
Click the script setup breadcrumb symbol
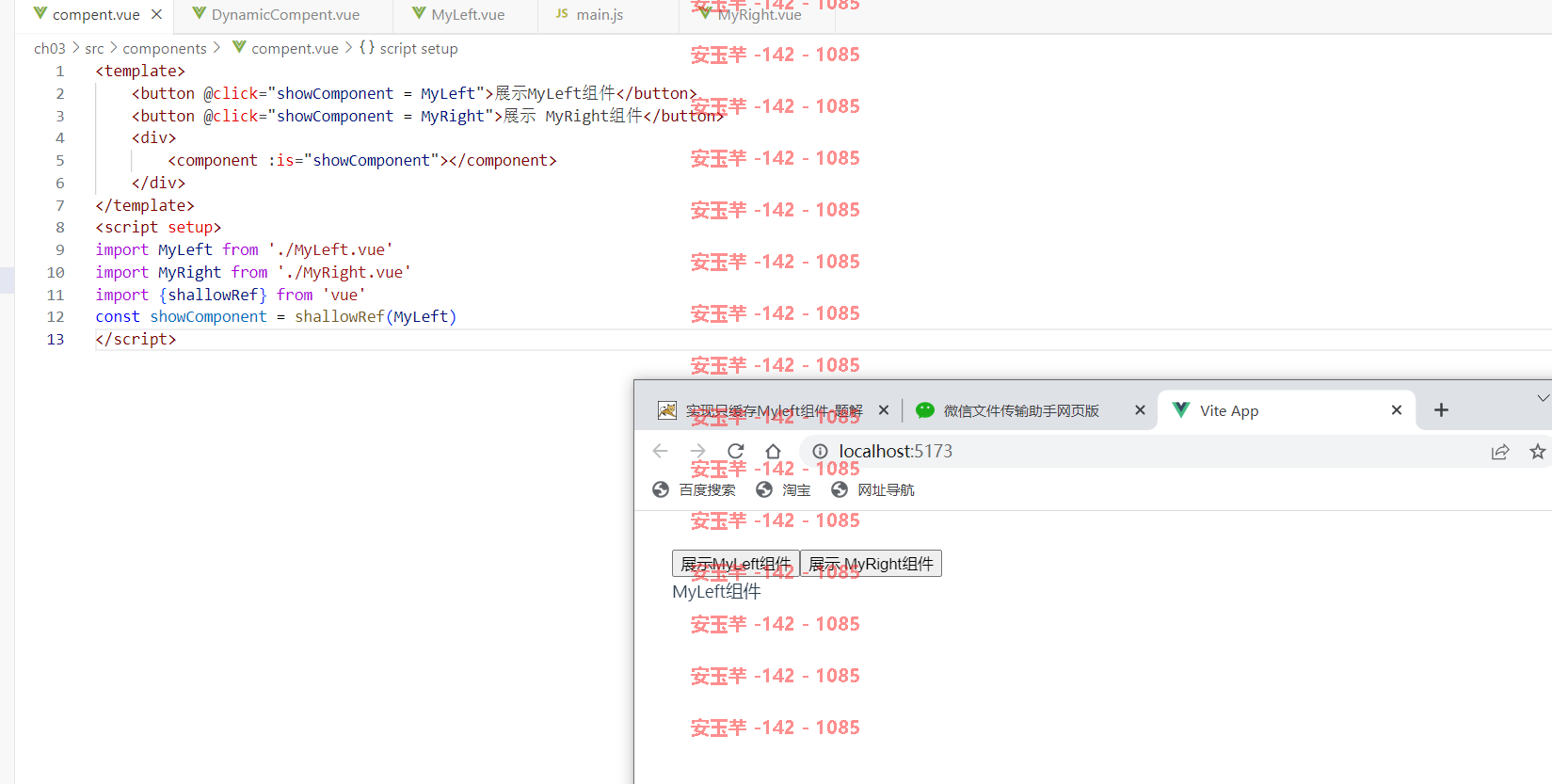419,49
